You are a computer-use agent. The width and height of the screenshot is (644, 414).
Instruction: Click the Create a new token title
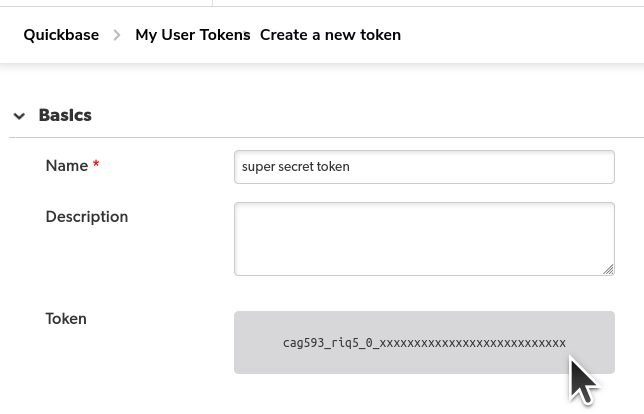click(x=330, y=35)
